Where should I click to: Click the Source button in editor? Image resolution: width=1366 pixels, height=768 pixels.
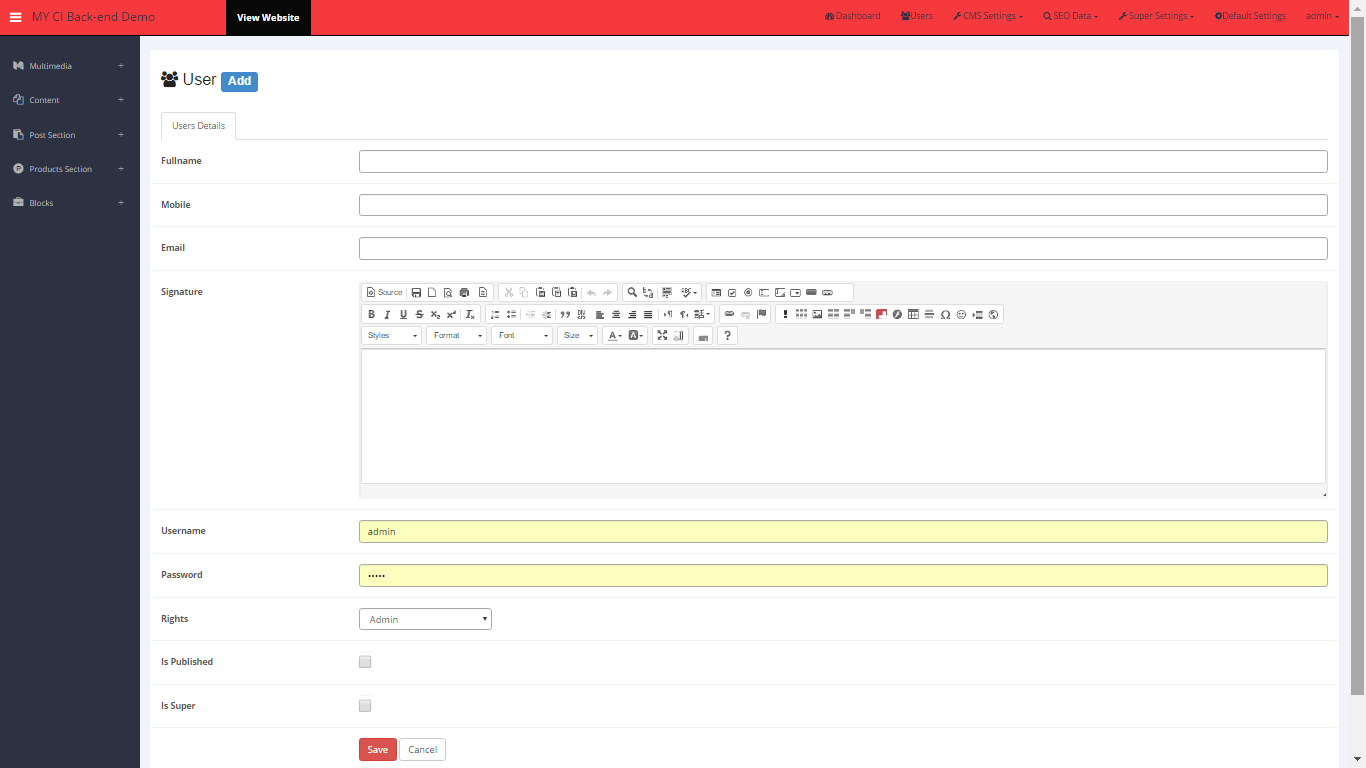[385, 293]
